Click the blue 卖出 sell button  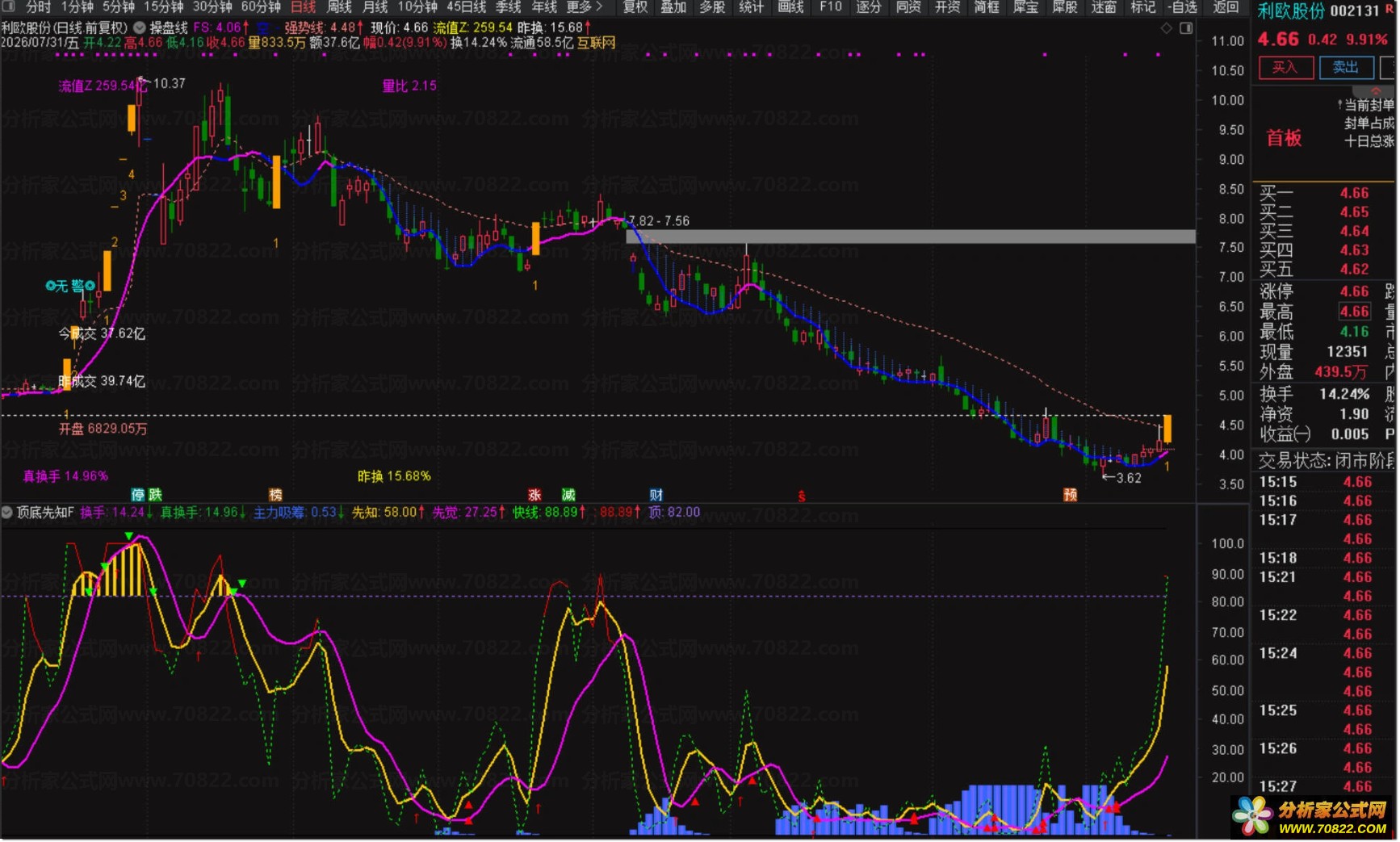point(1346,68)
